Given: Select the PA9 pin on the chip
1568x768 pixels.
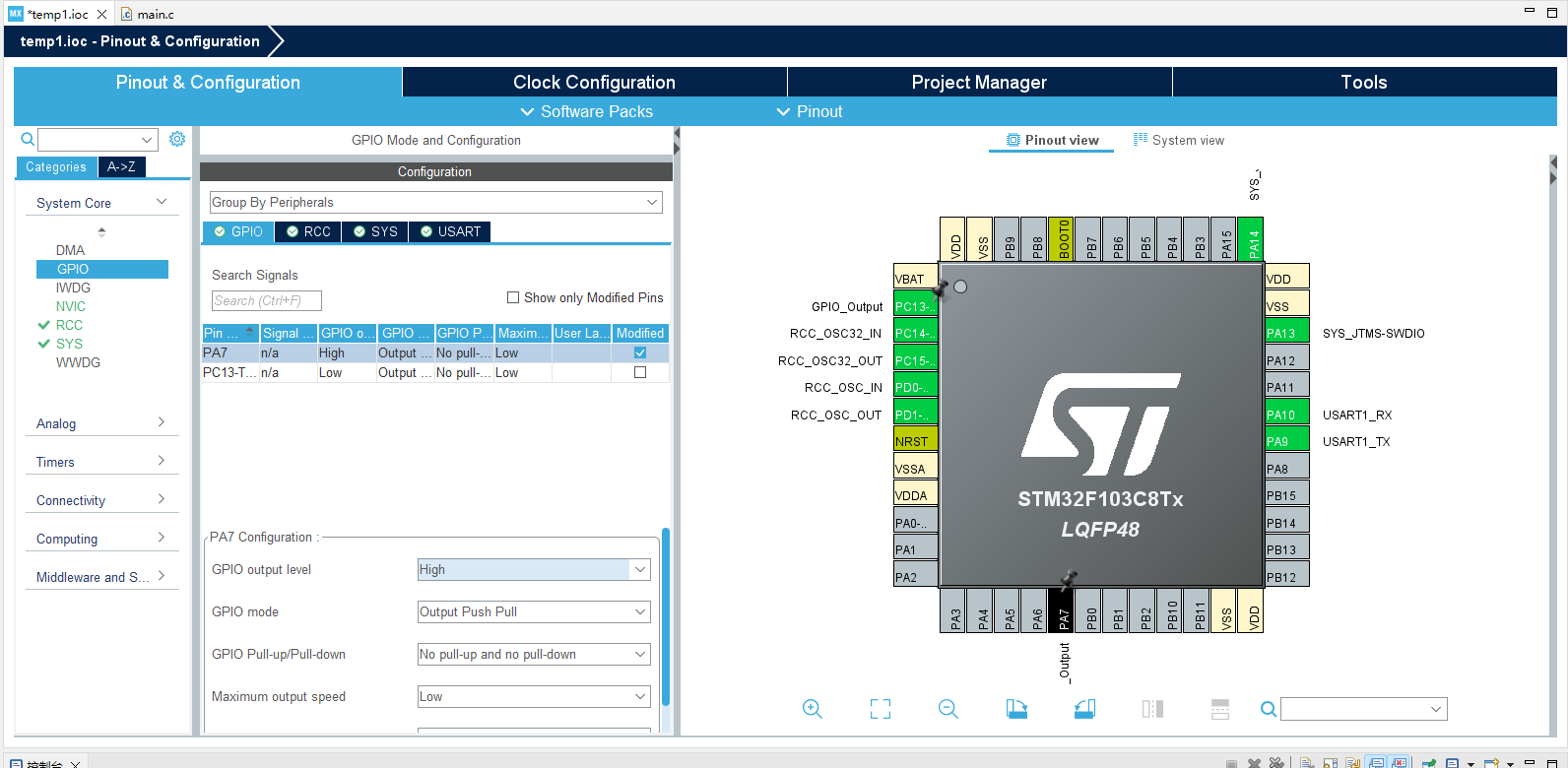Looking at the screenshot, I should pyautogui.click(x=1287, y=441).
